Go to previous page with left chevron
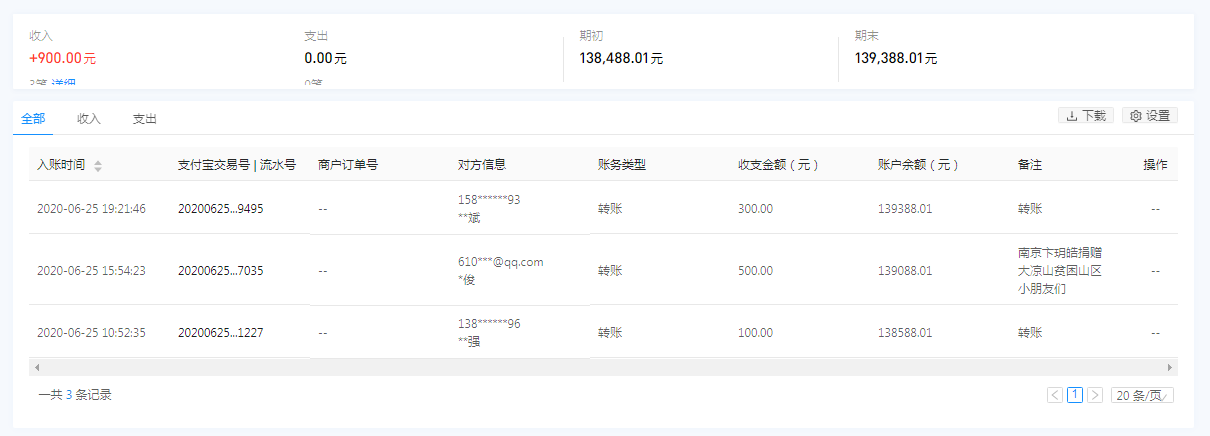The width and height of the screenshot is (1210, 436). pos(1055,395)
